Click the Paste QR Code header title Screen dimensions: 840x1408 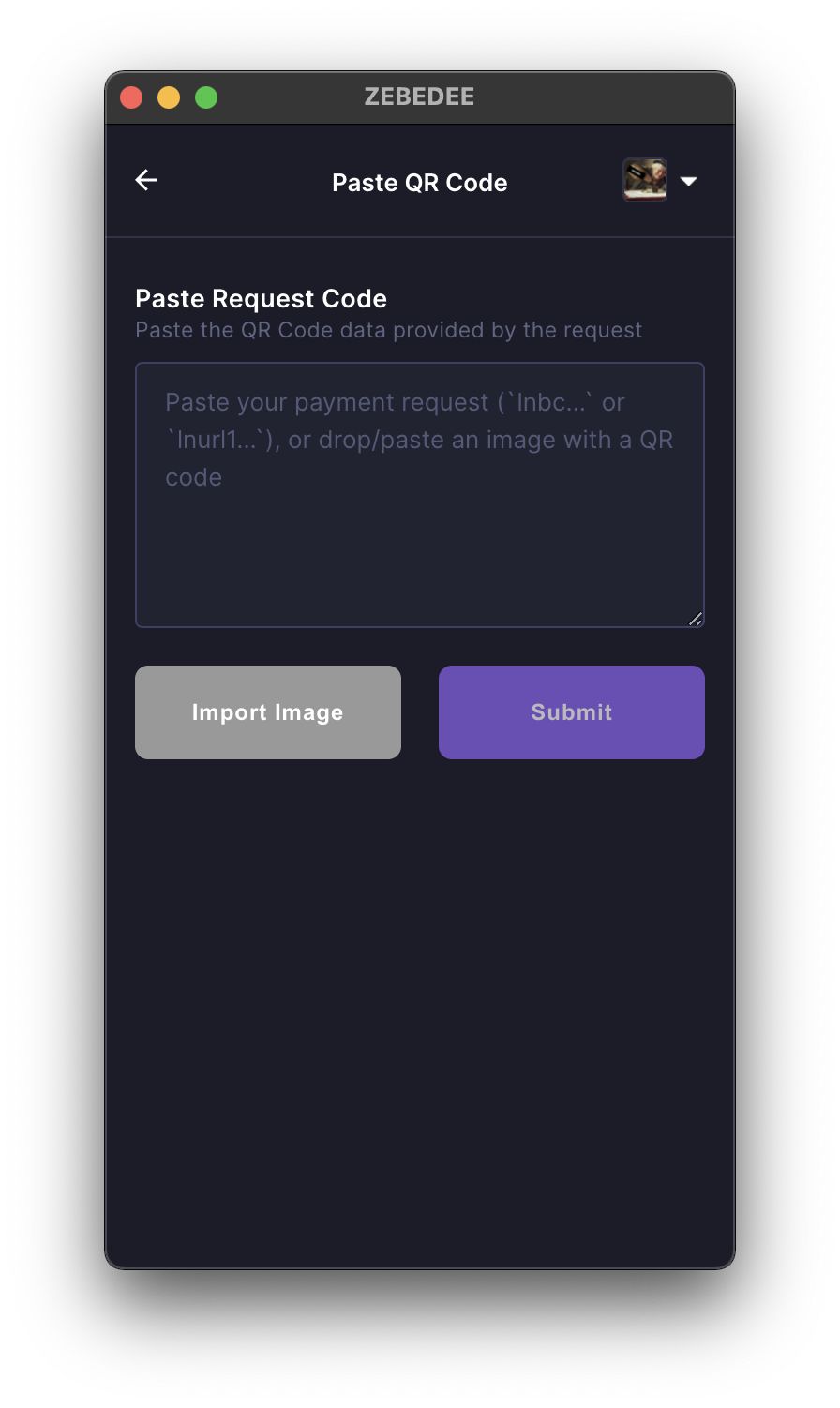[x=419, y=183]
